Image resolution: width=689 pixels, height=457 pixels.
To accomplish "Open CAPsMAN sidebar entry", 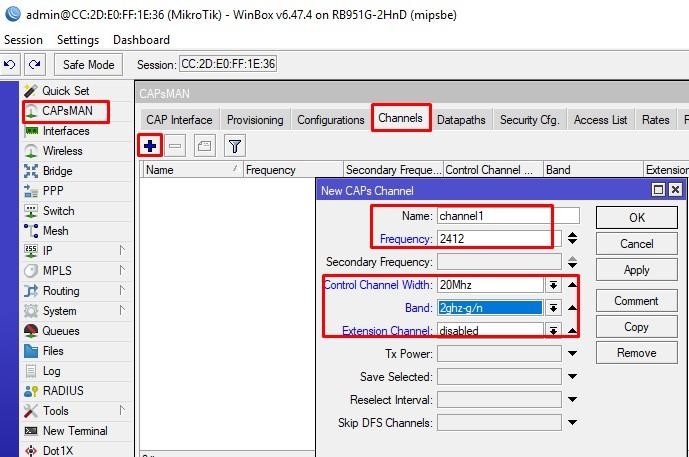I will pyautogui.click(x=66, y=111).
